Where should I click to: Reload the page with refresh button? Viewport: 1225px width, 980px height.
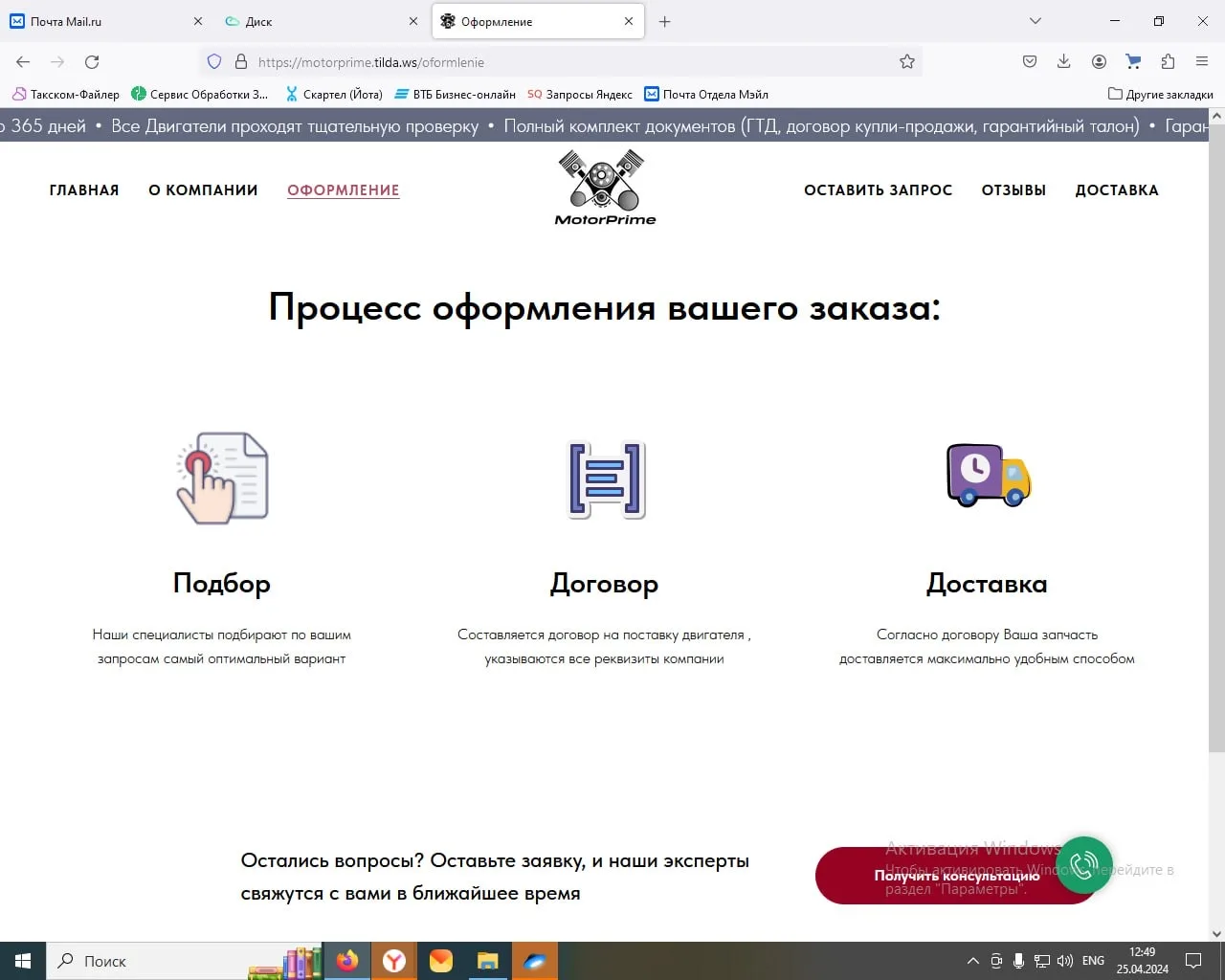pyautogui.click(x=92, y=62)
